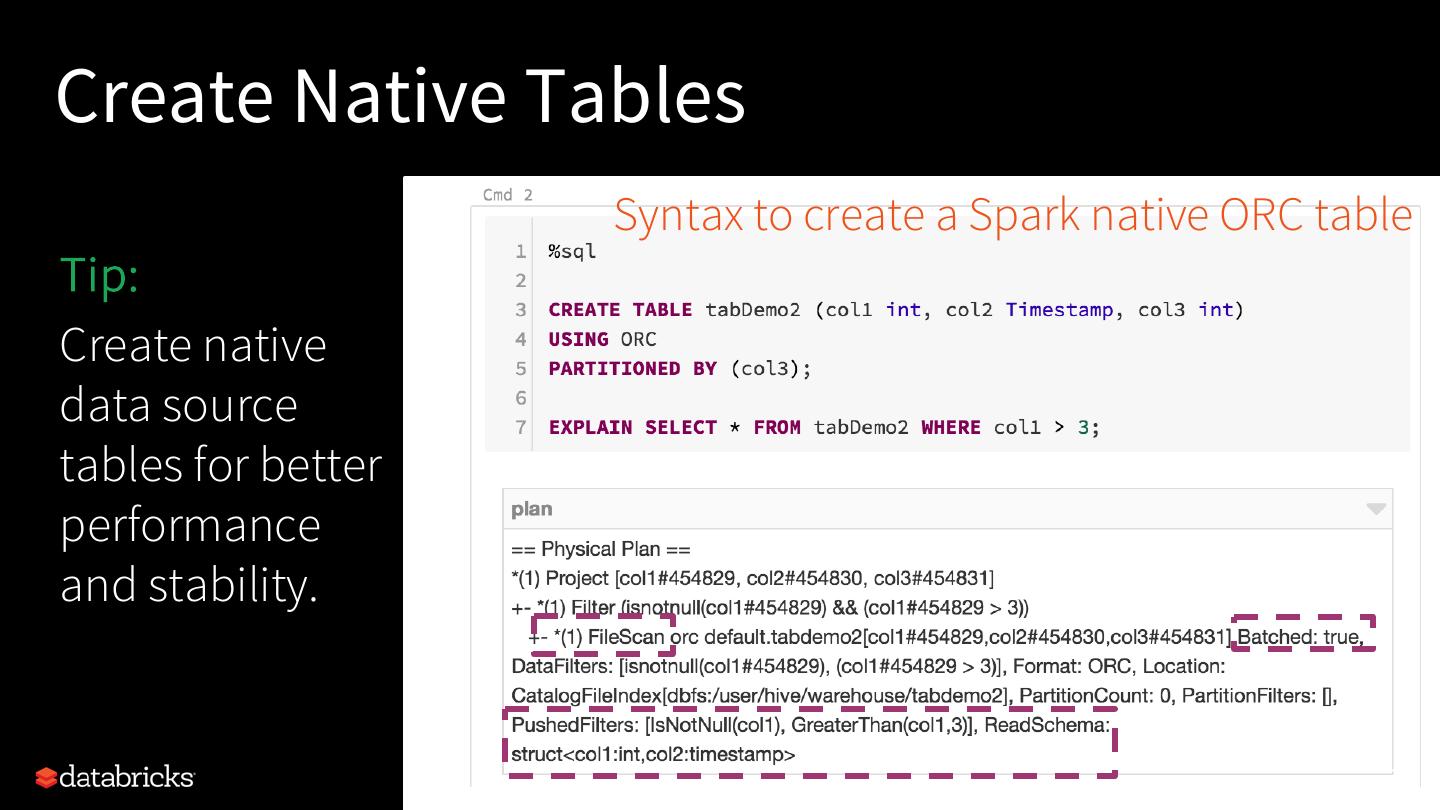Click the Batched: true text
Viewport: 1440px width, 810px height.
pyautogui.click(x=1300, y=637)
